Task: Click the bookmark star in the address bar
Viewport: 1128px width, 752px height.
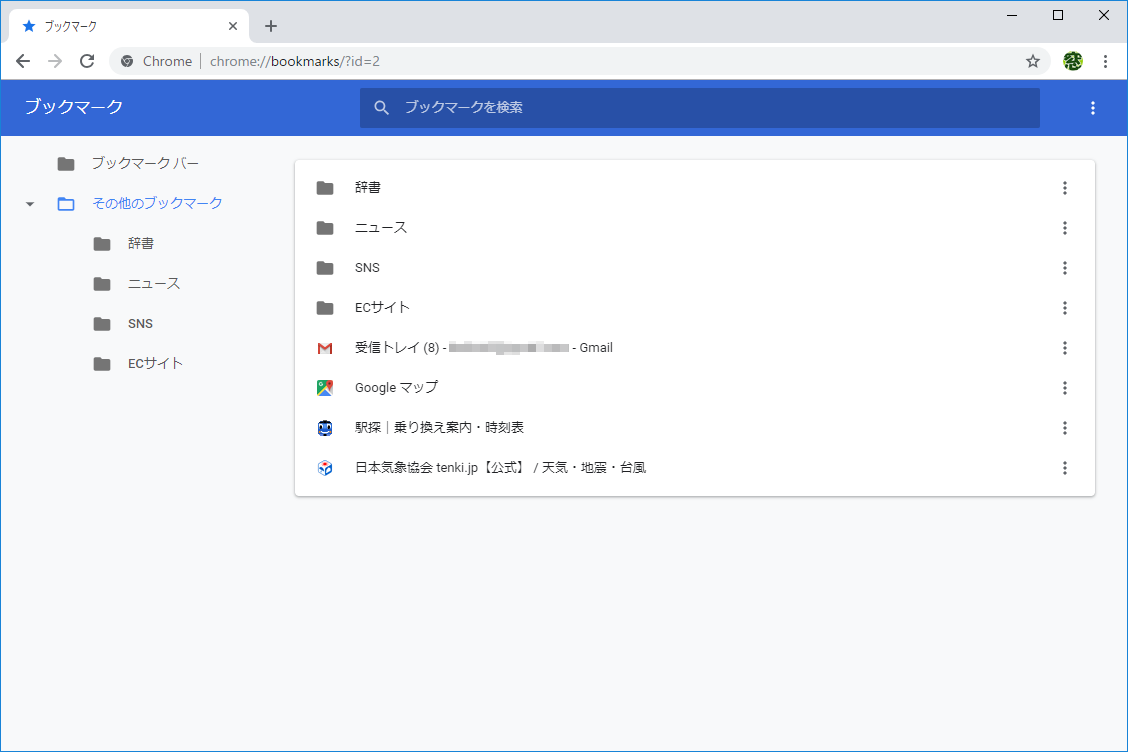Action: 1032,61
